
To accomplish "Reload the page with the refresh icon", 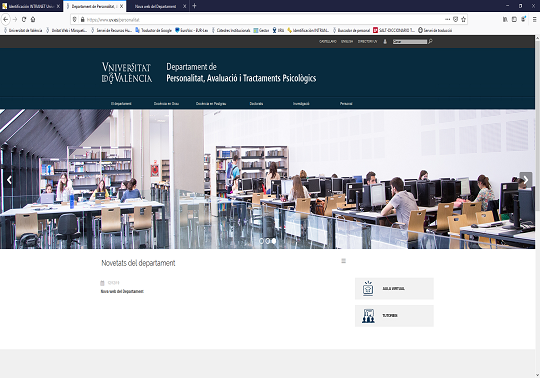I will tap(24, 20).
